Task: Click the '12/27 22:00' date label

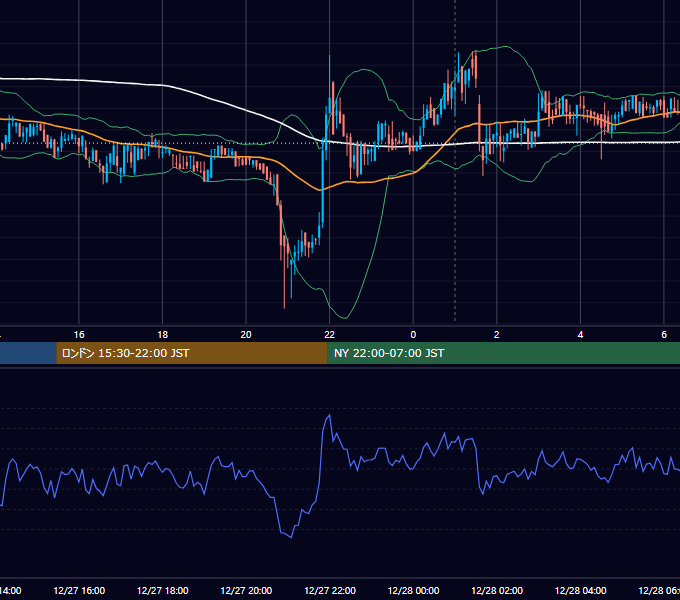Action: click(330, 590)
